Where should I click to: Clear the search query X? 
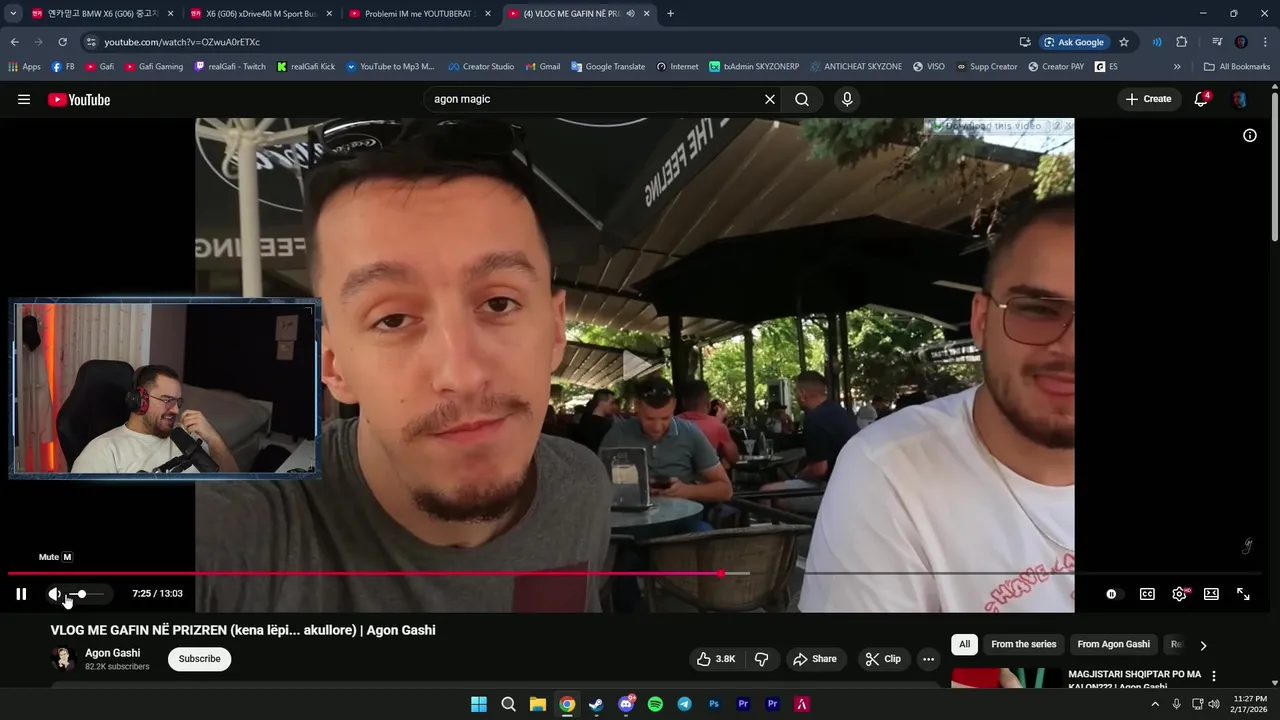pos(770,99)
